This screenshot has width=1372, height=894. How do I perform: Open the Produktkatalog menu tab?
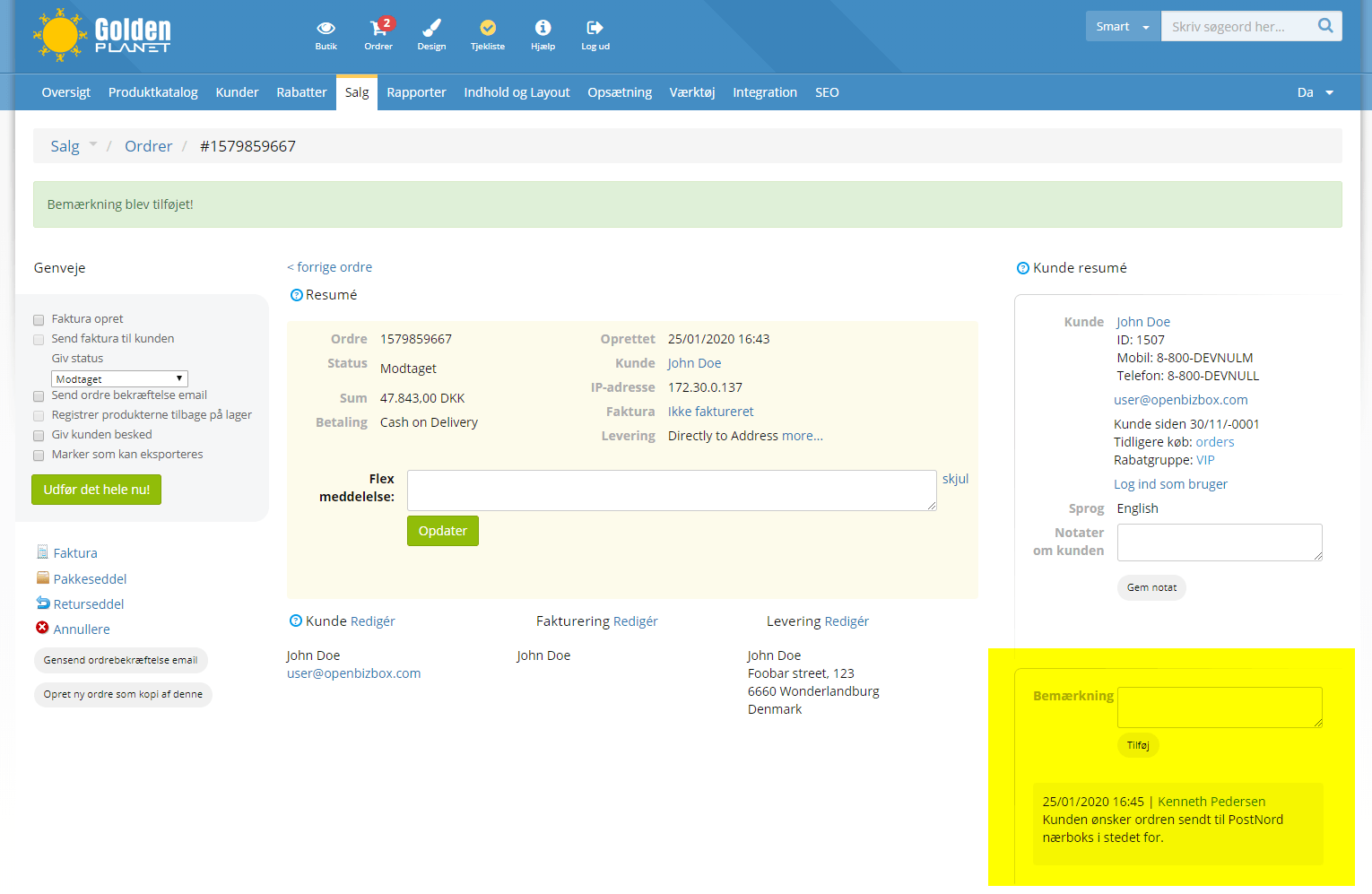(x=153, y=92)
